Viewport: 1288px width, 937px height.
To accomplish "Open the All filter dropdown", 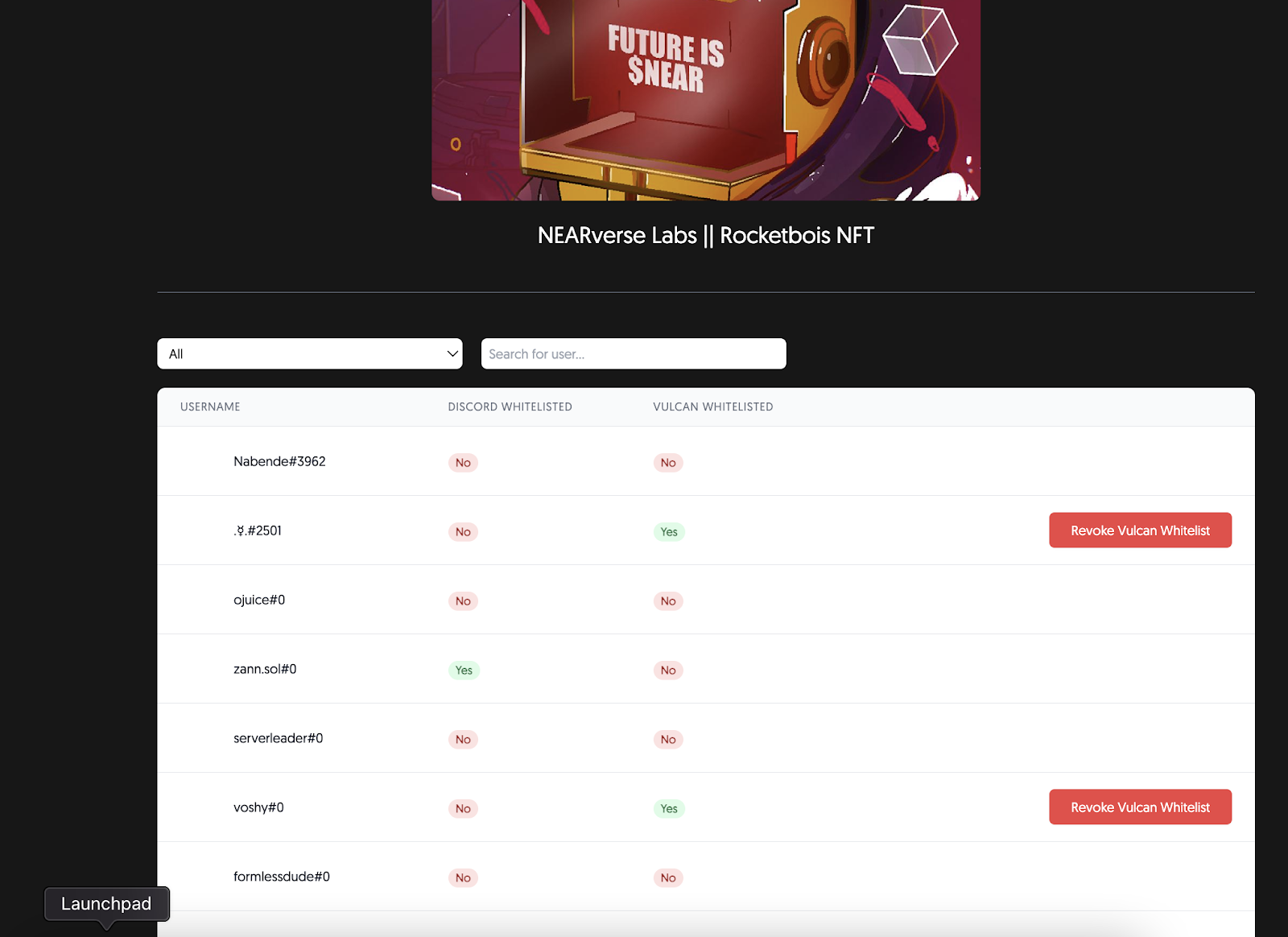I will (310, 353).
